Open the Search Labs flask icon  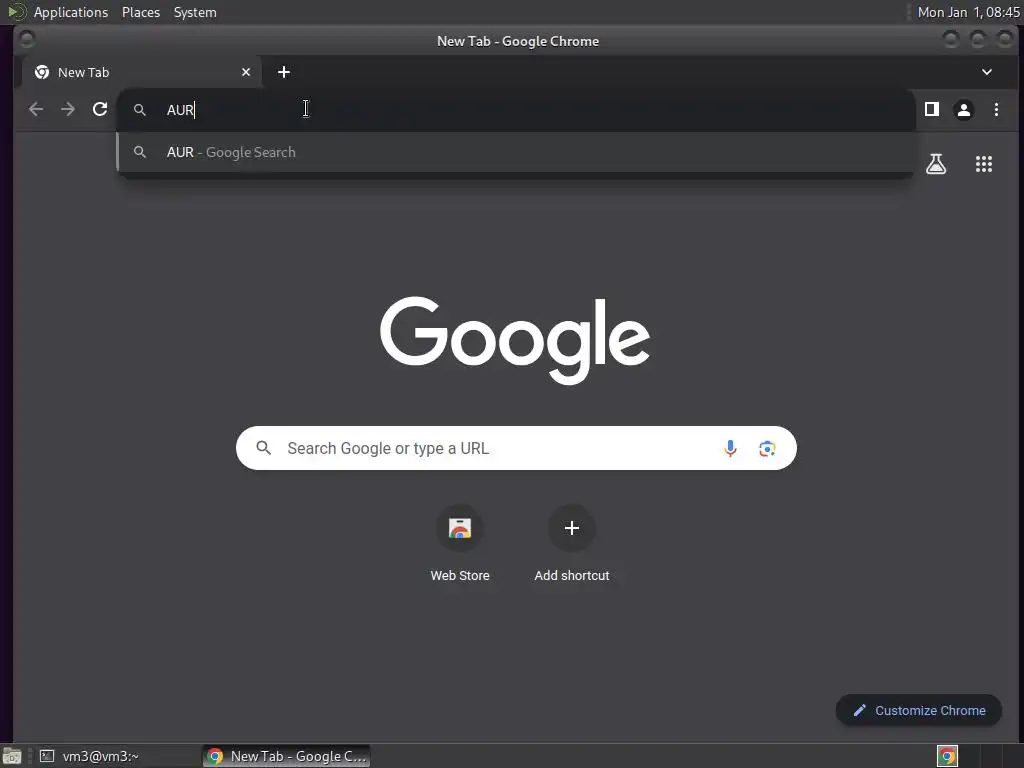(936, 164)
